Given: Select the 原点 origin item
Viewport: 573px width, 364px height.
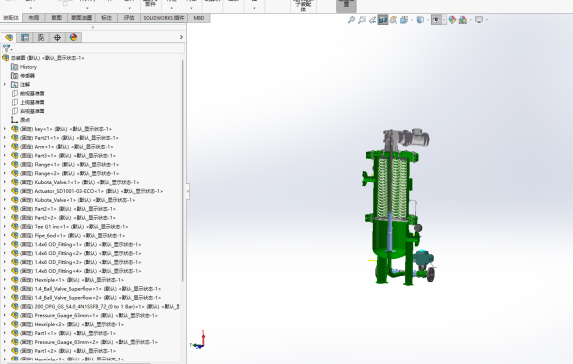Looking at the screenshot, I should [25, 120].
